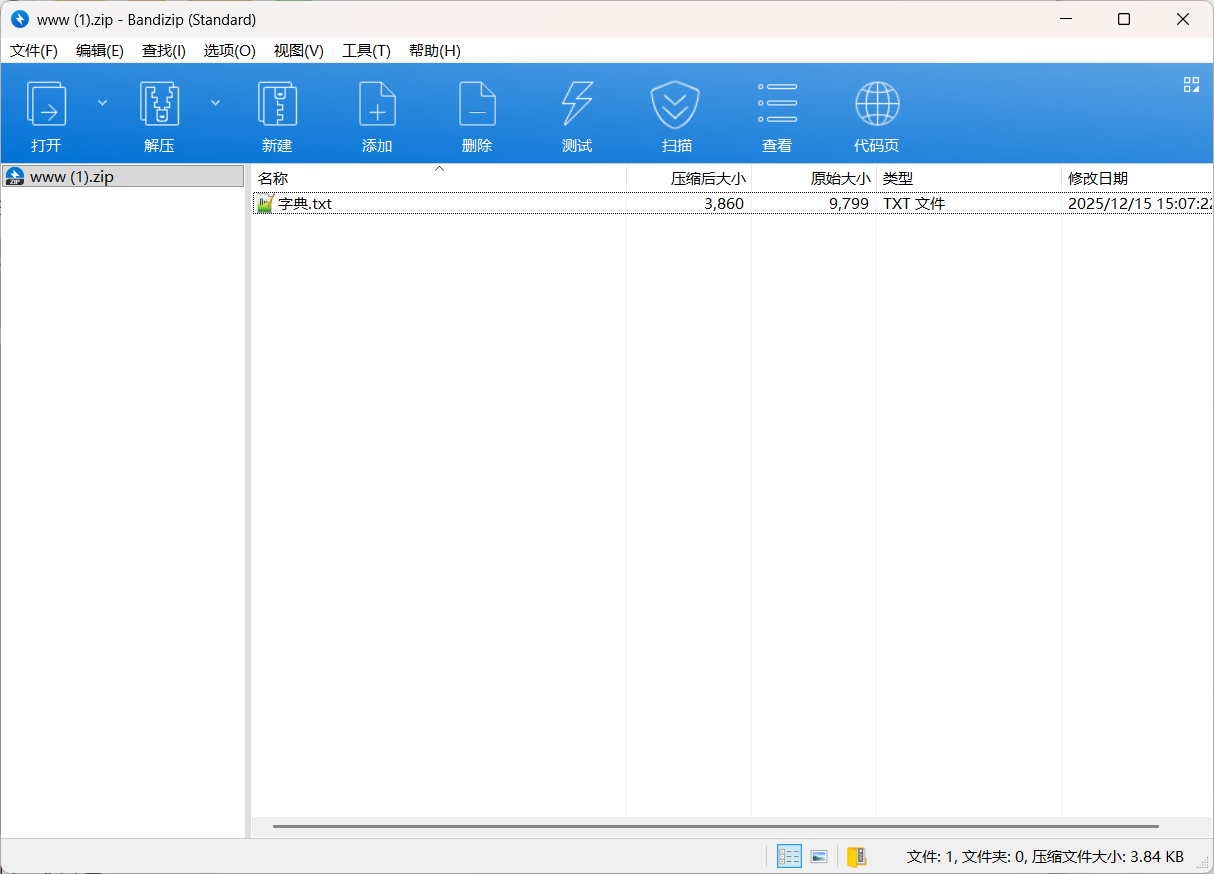
Task: Click the compressed size value 3,860
Action: [x=724, y=204]
